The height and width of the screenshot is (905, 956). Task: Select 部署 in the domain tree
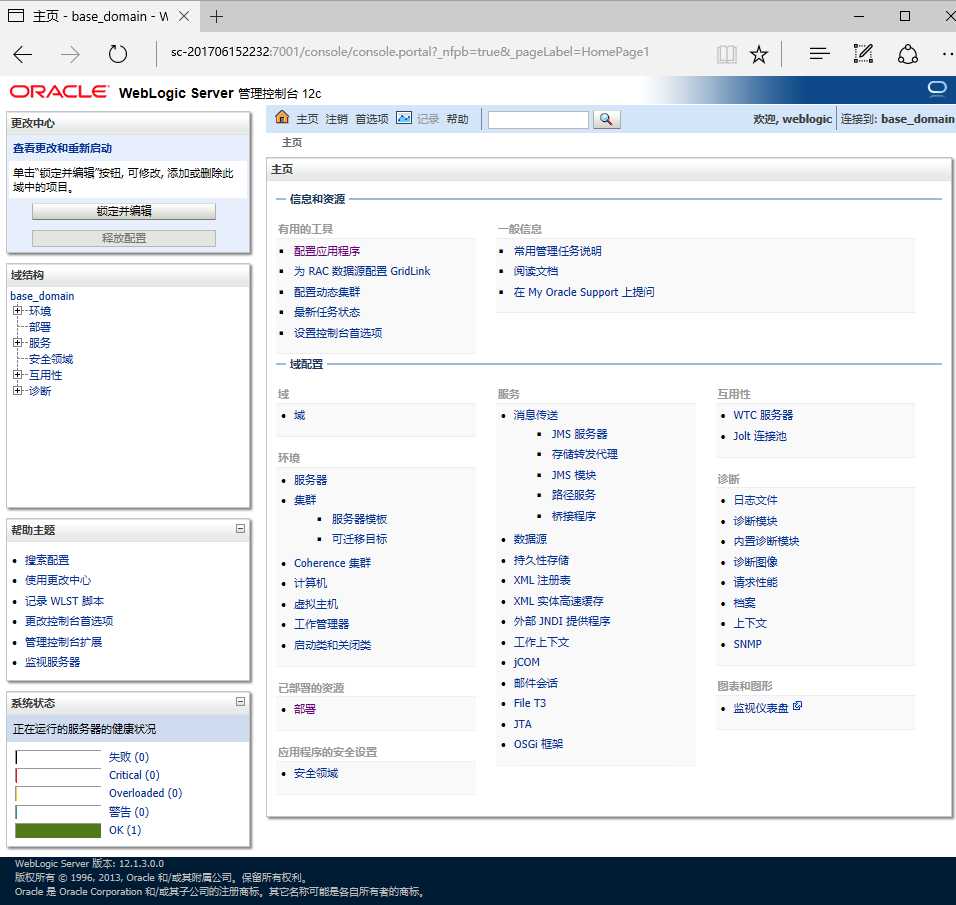(x=40, y=327)
